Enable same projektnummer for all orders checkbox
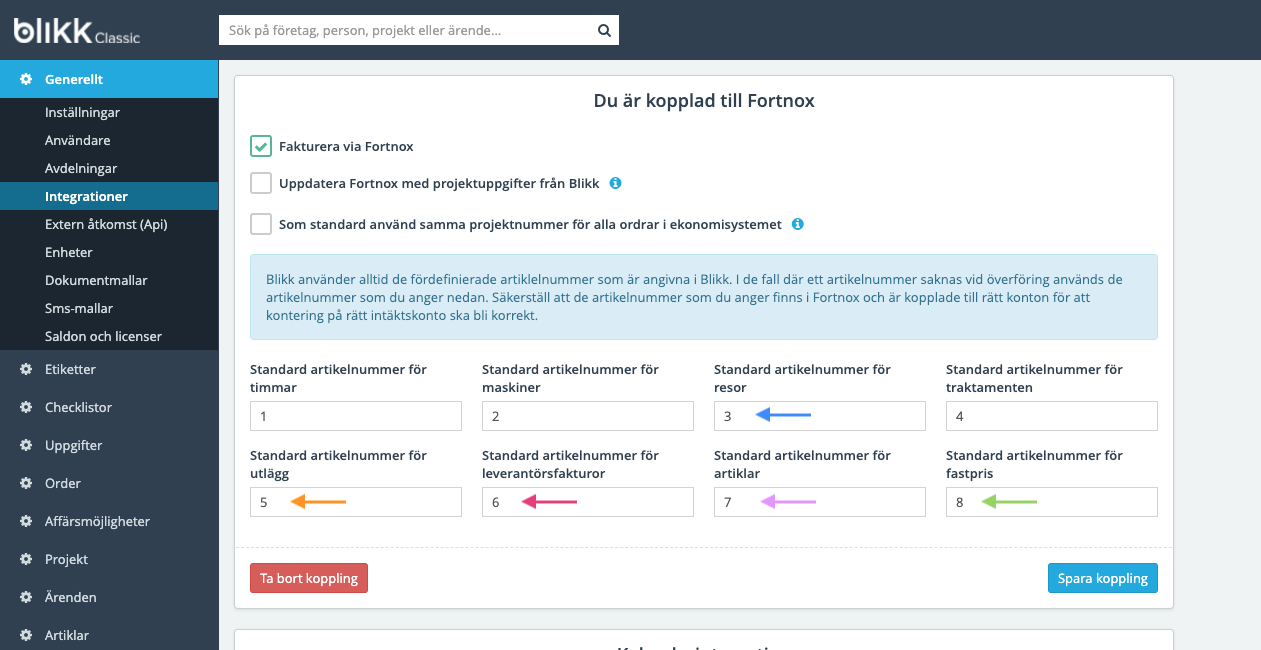This screenshot has height=650, width=1261. point(261,224)
